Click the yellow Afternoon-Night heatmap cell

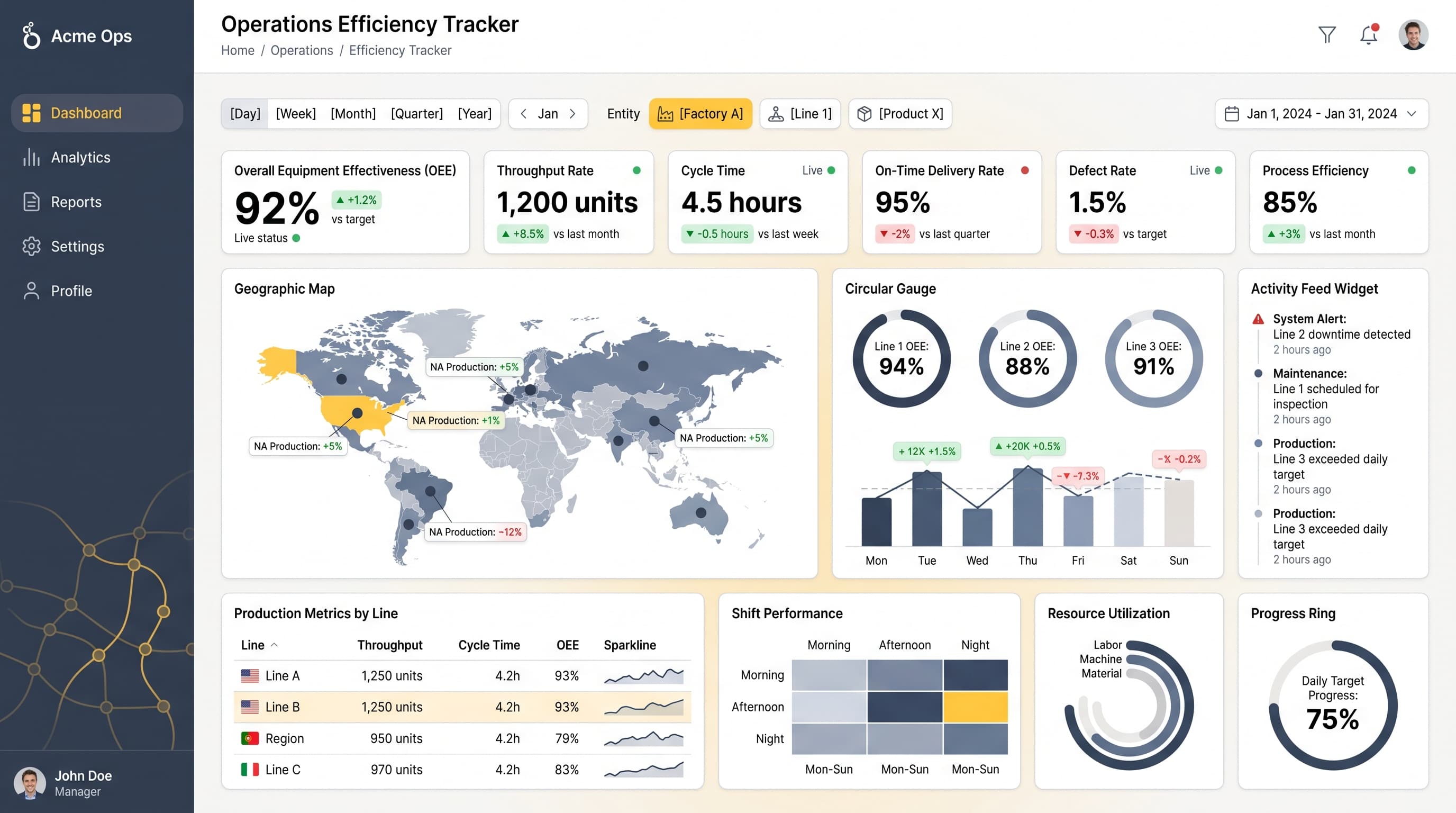pyautogui.click(x=975, y=707)
